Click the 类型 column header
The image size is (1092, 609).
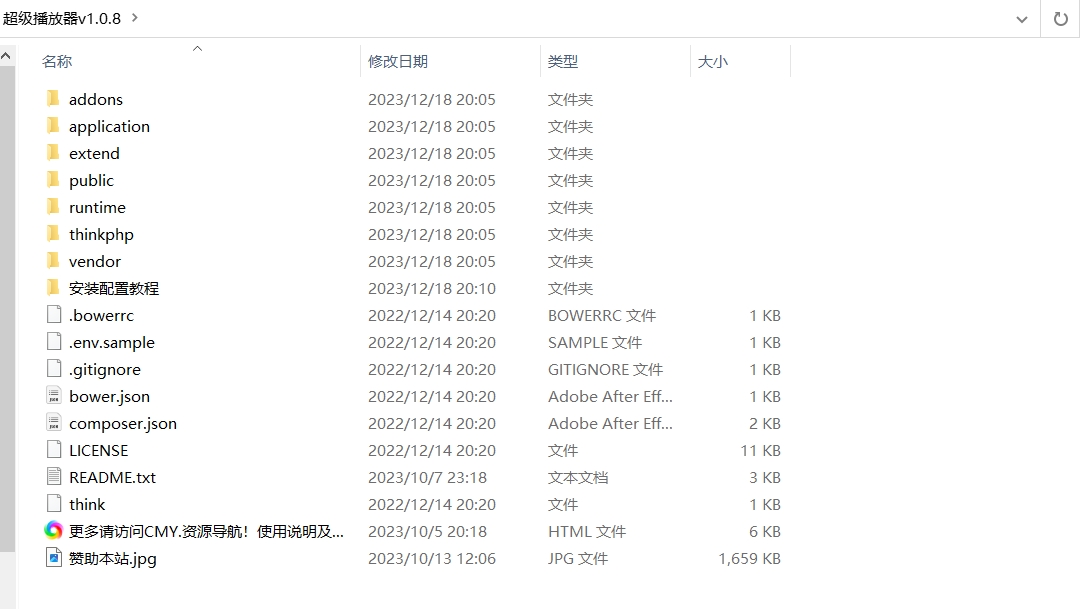(563, 62)
